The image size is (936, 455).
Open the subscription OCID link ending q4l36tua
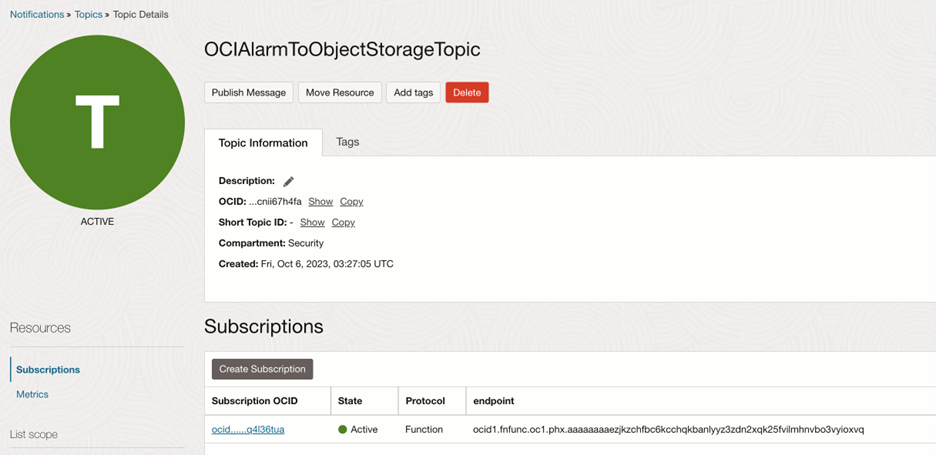pyautogui.click(x=248, y=430)
